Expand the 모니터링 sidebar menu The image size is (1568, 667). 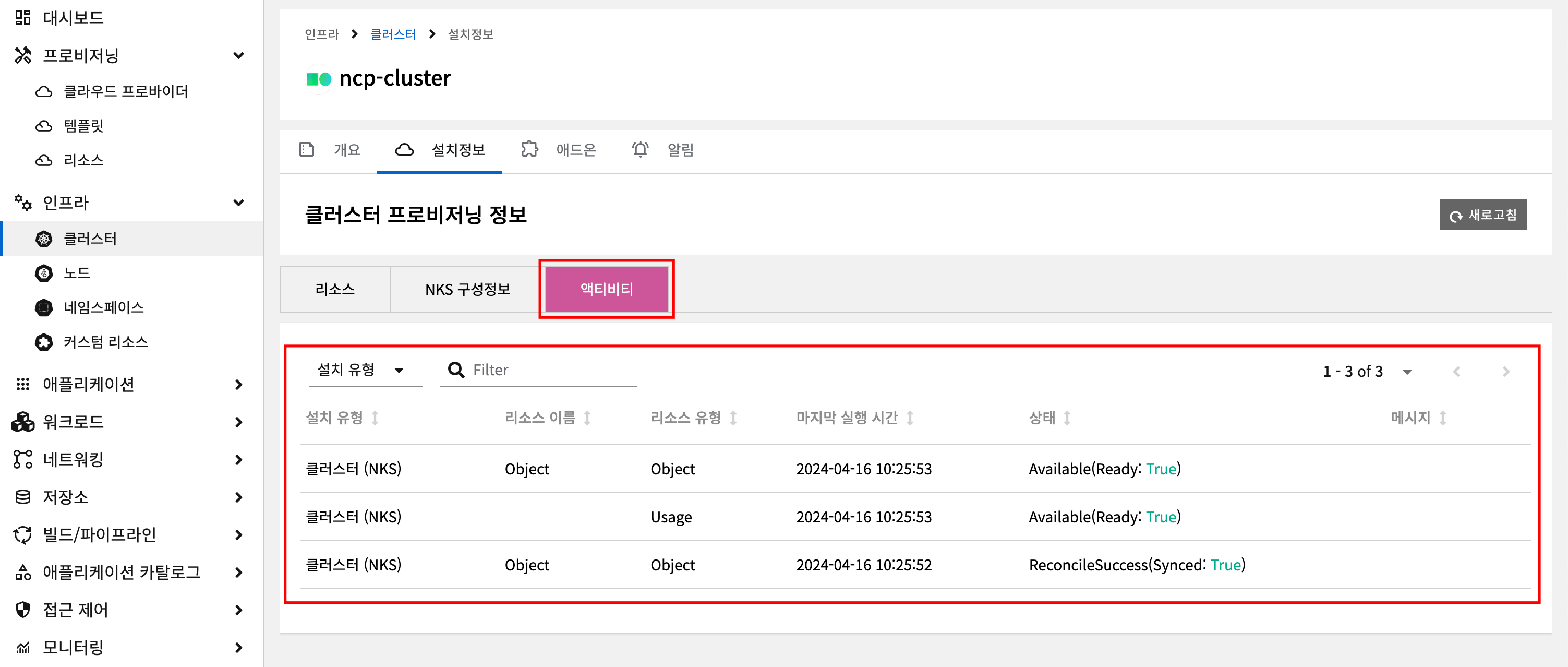tap(238, 647)
